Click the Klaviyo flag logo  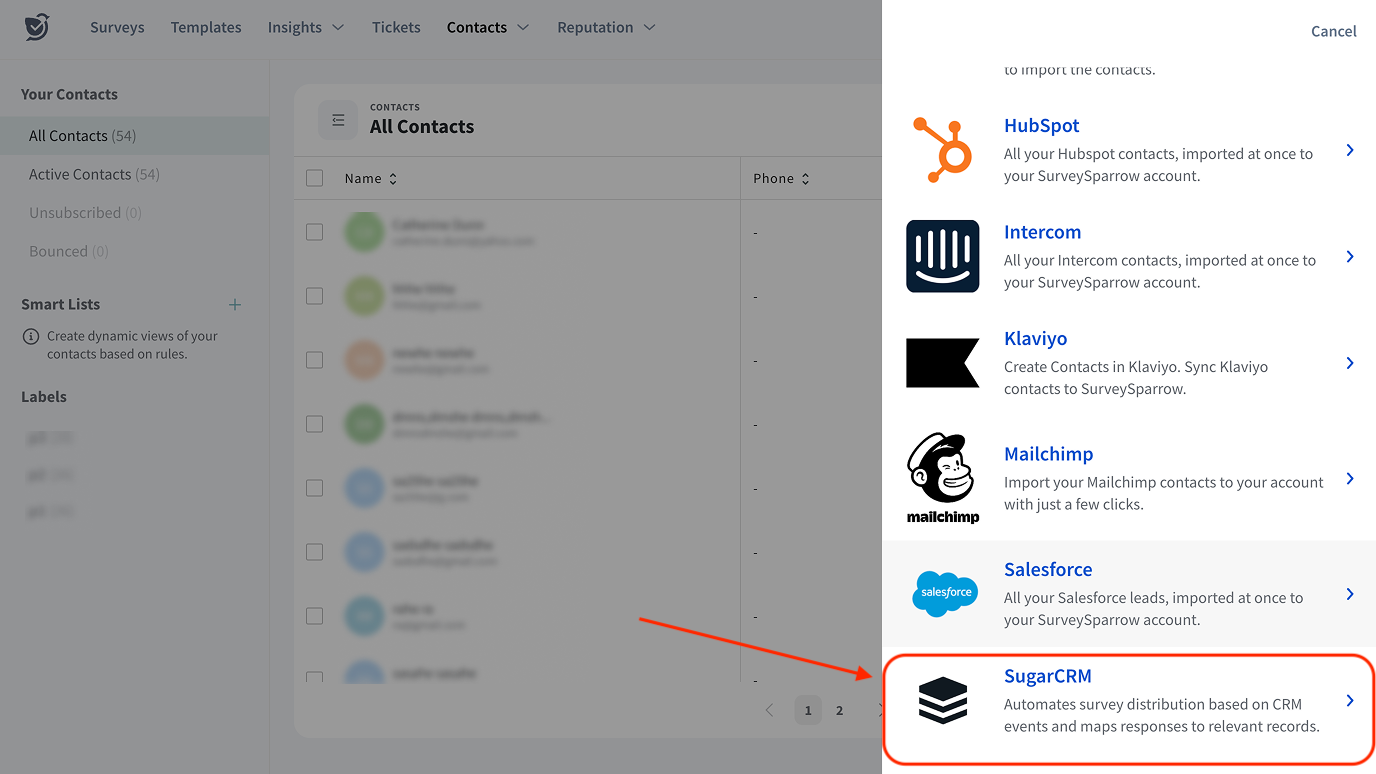[942, 362]
